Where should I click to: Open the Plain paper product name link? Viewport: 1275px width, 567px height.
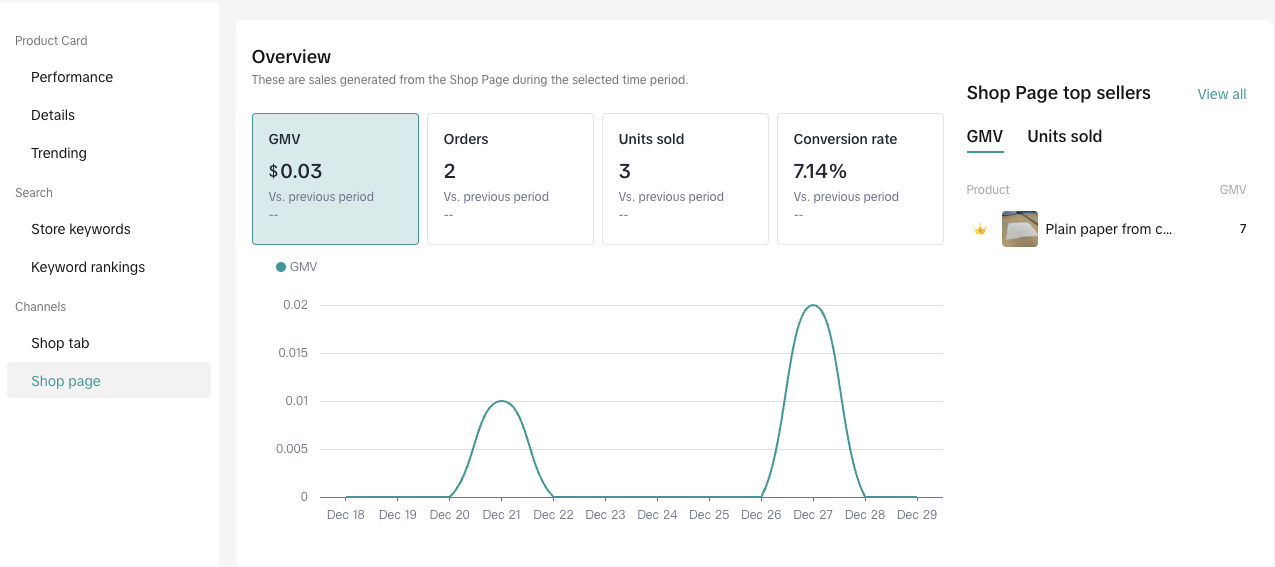pyautogui.click(x=1108, y=229)
